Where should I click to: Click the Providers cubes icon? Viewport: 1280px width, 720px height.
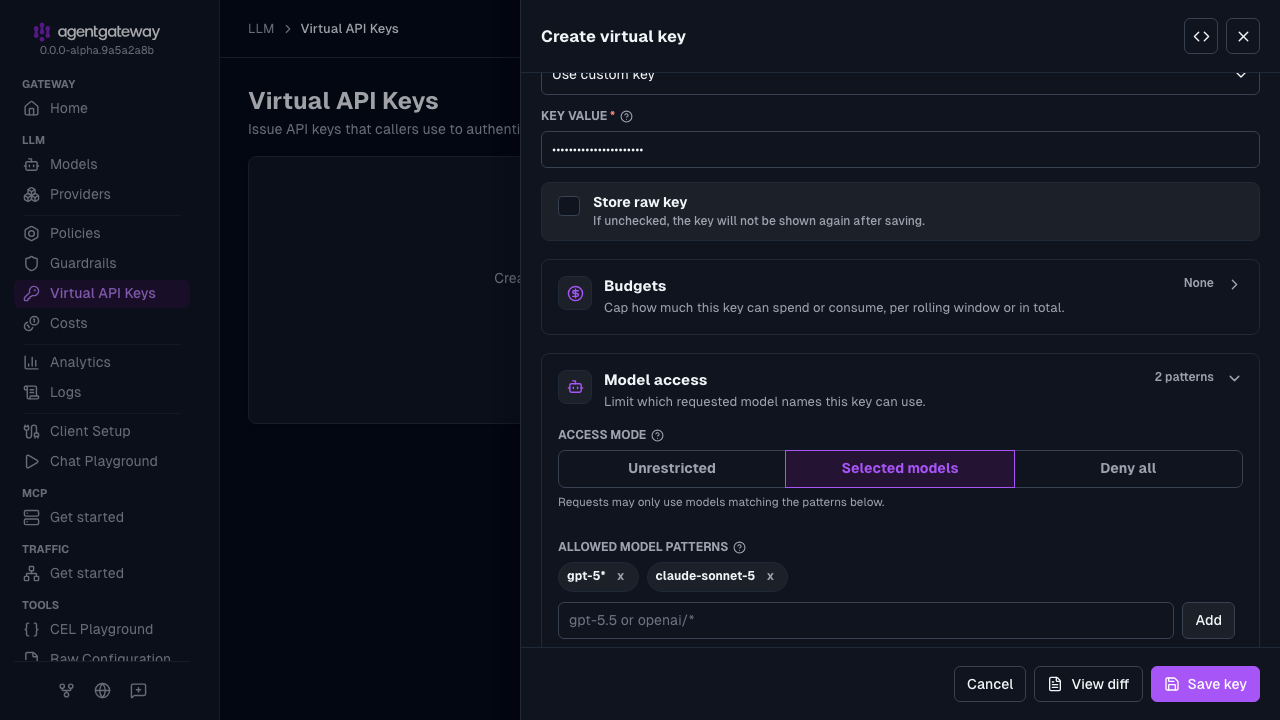tap(32, 194)
